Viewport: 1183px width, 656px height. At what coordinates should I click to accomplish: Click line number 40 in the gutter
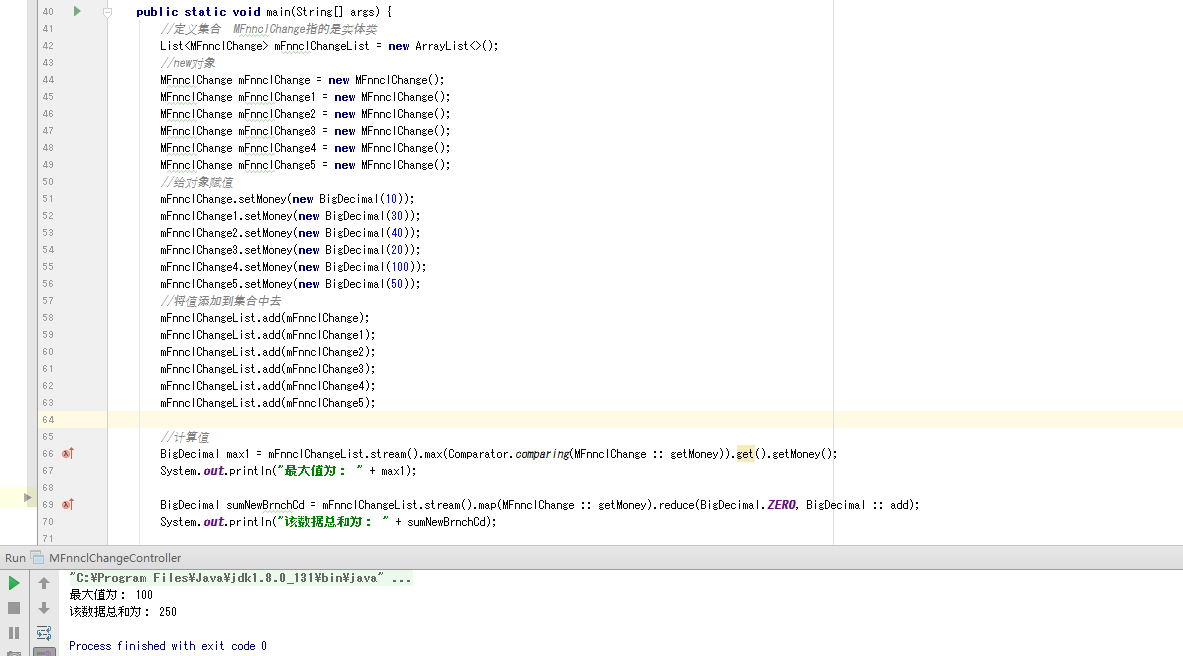48,12
